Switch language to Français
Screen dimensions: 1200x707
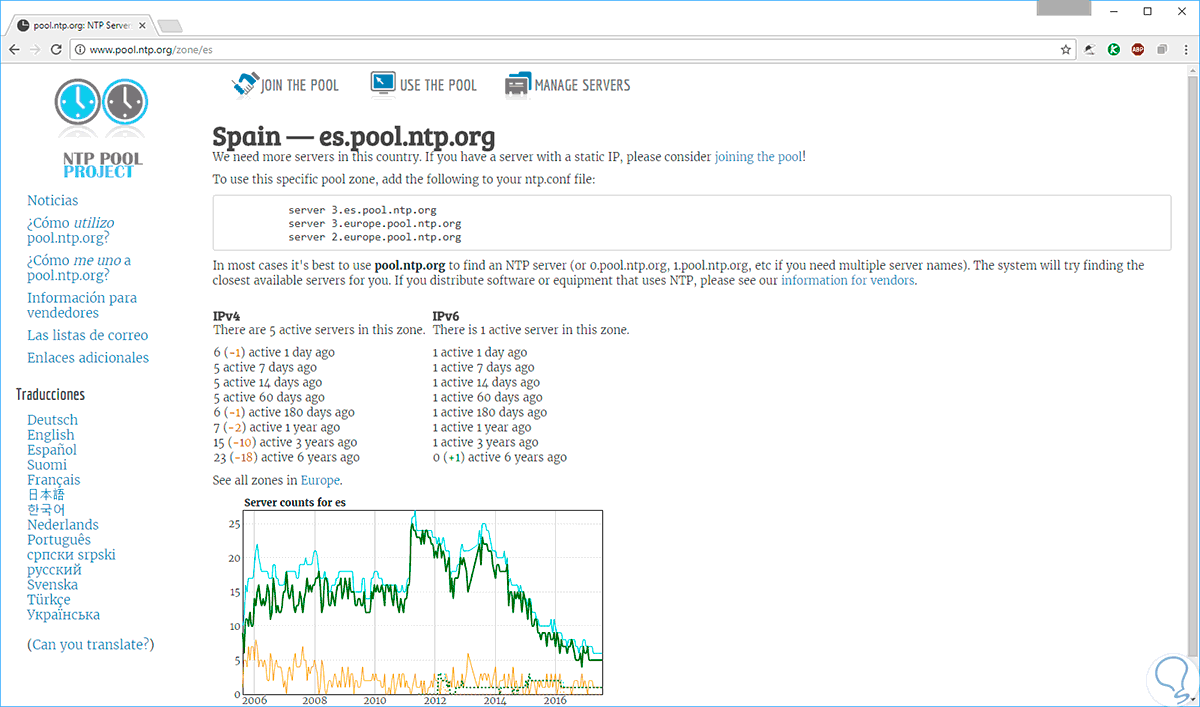pyautogui.click(x=53, y=480)
